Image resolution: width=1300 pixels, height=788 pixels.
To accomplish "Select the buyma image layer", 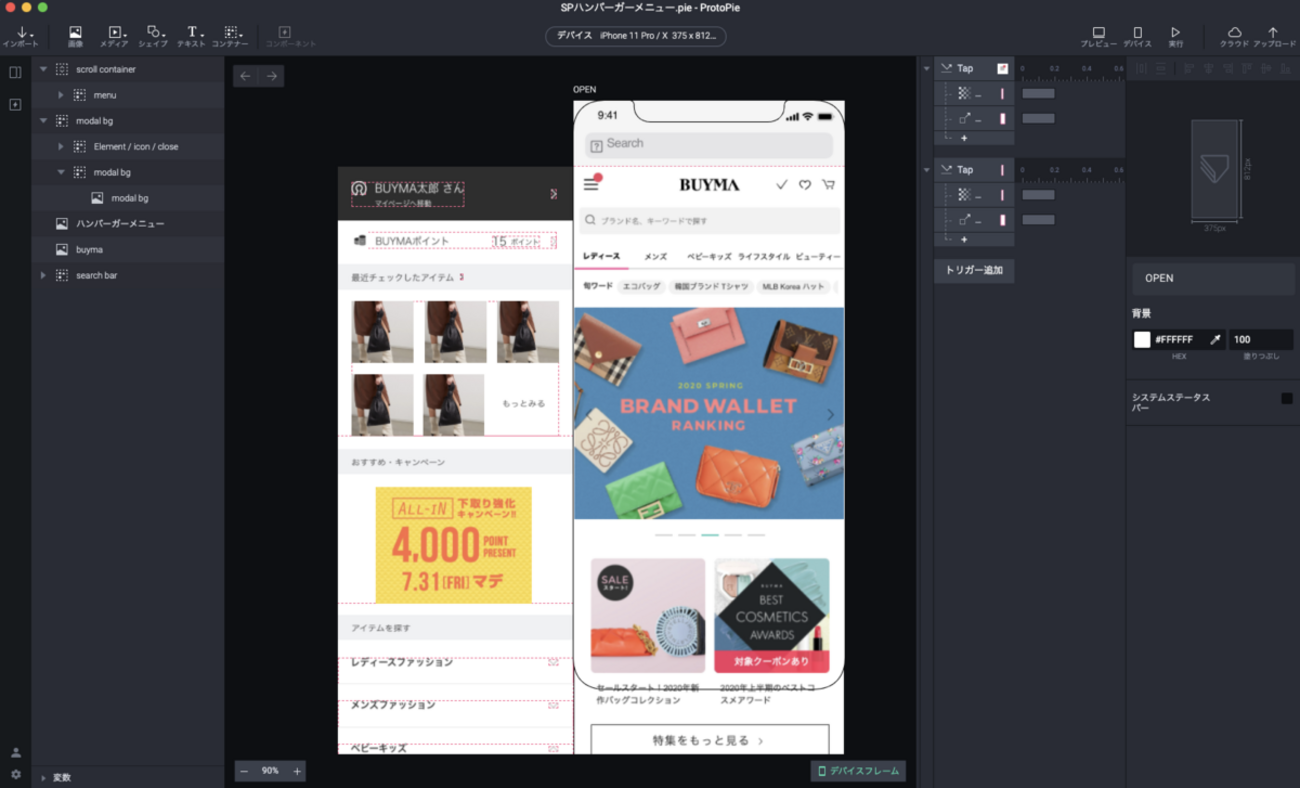I will pyautogui.click(x=128, y=250).
